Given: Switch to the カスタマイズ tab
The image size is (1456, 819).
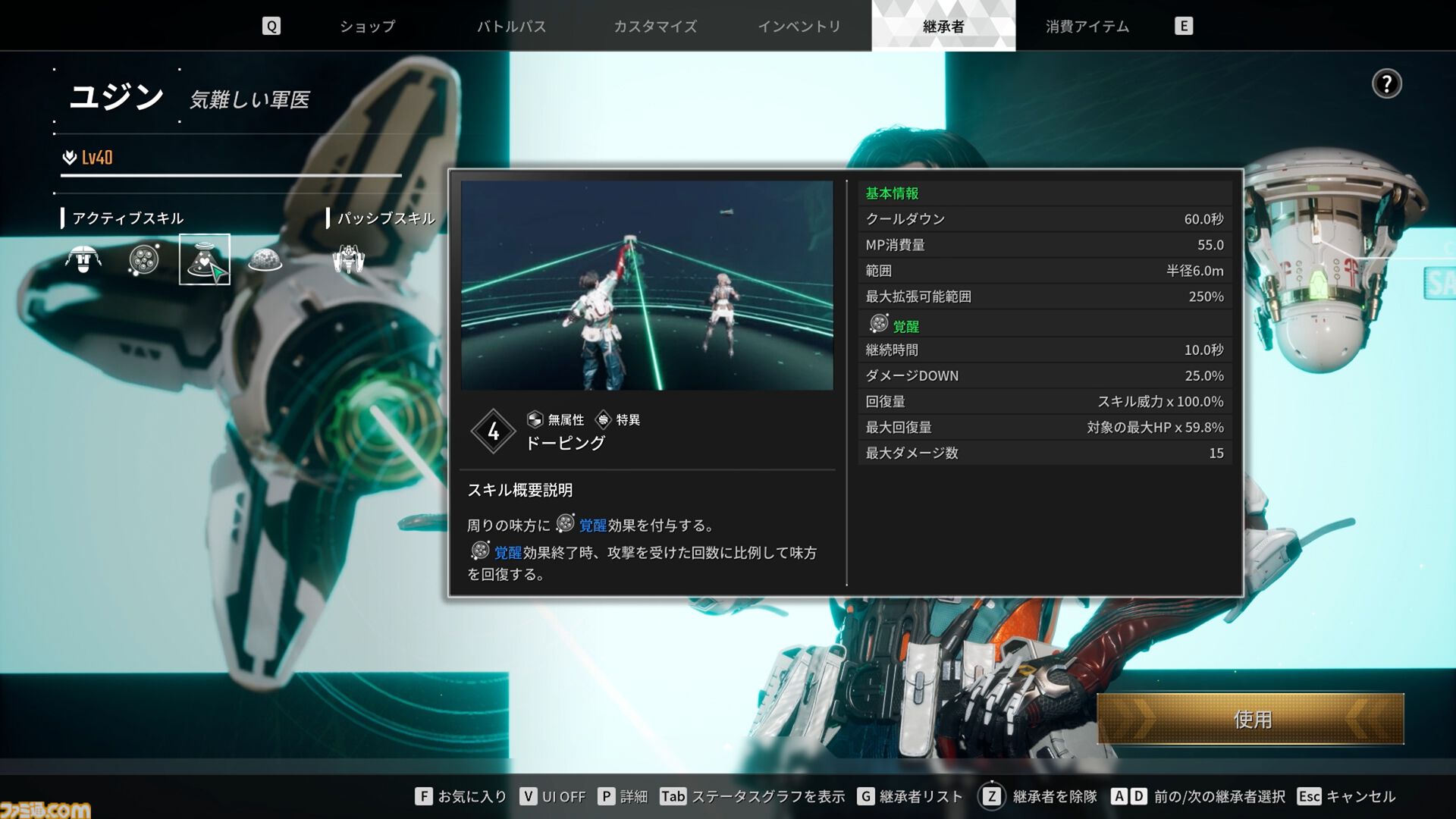Looking at the screenshot, I should coord(655,26).
